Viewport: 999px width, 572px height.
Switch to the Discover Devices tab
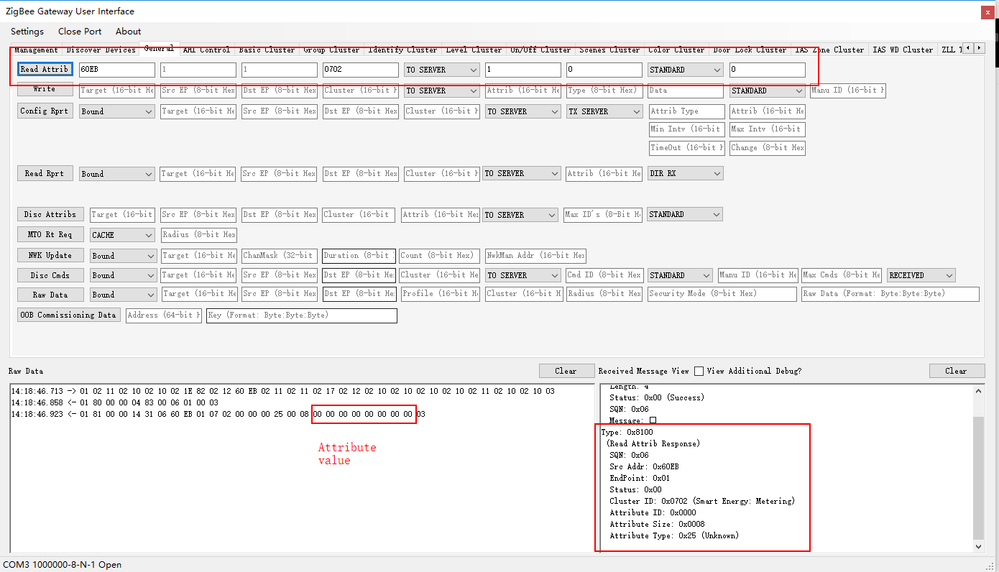[101, 50]
